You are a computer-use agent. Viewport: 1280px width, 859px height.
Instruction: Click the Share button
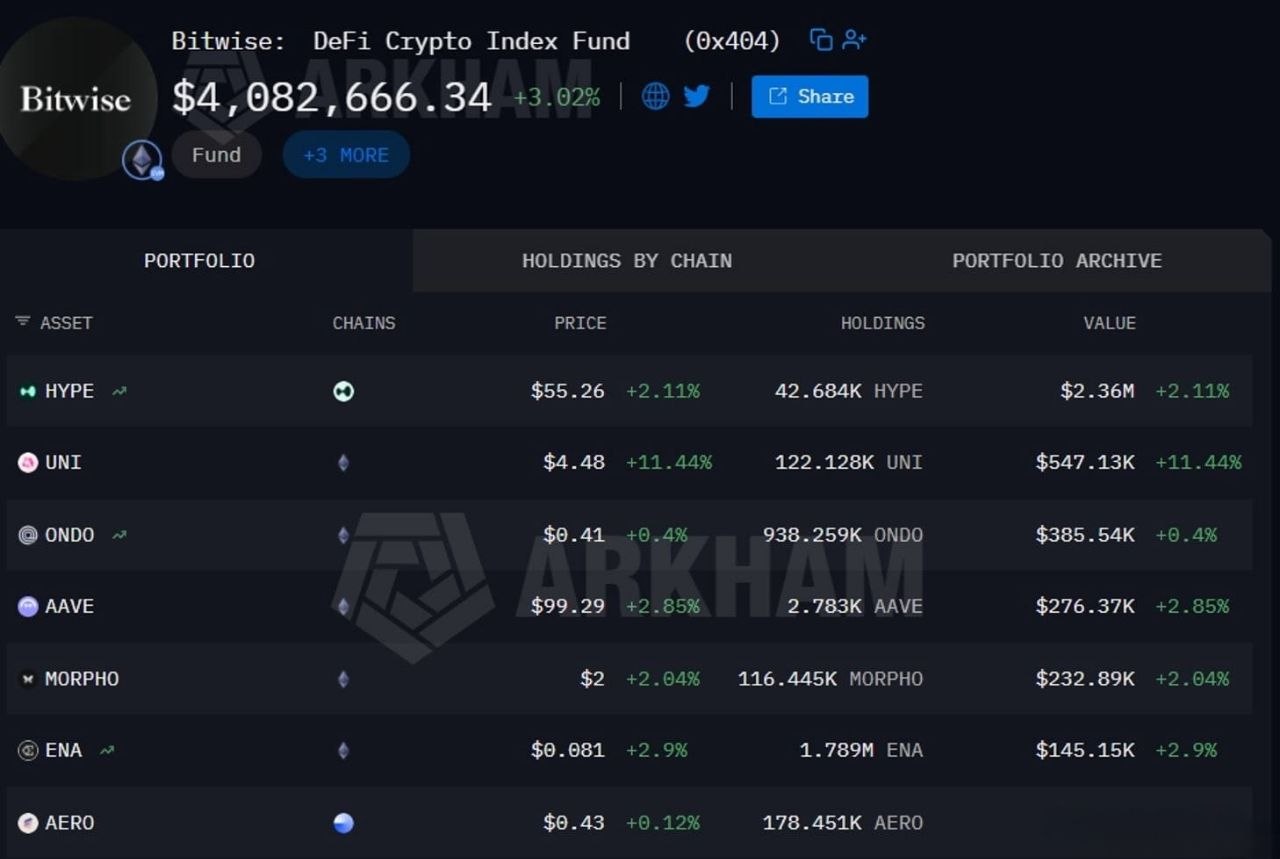click(x=810, y=96)
